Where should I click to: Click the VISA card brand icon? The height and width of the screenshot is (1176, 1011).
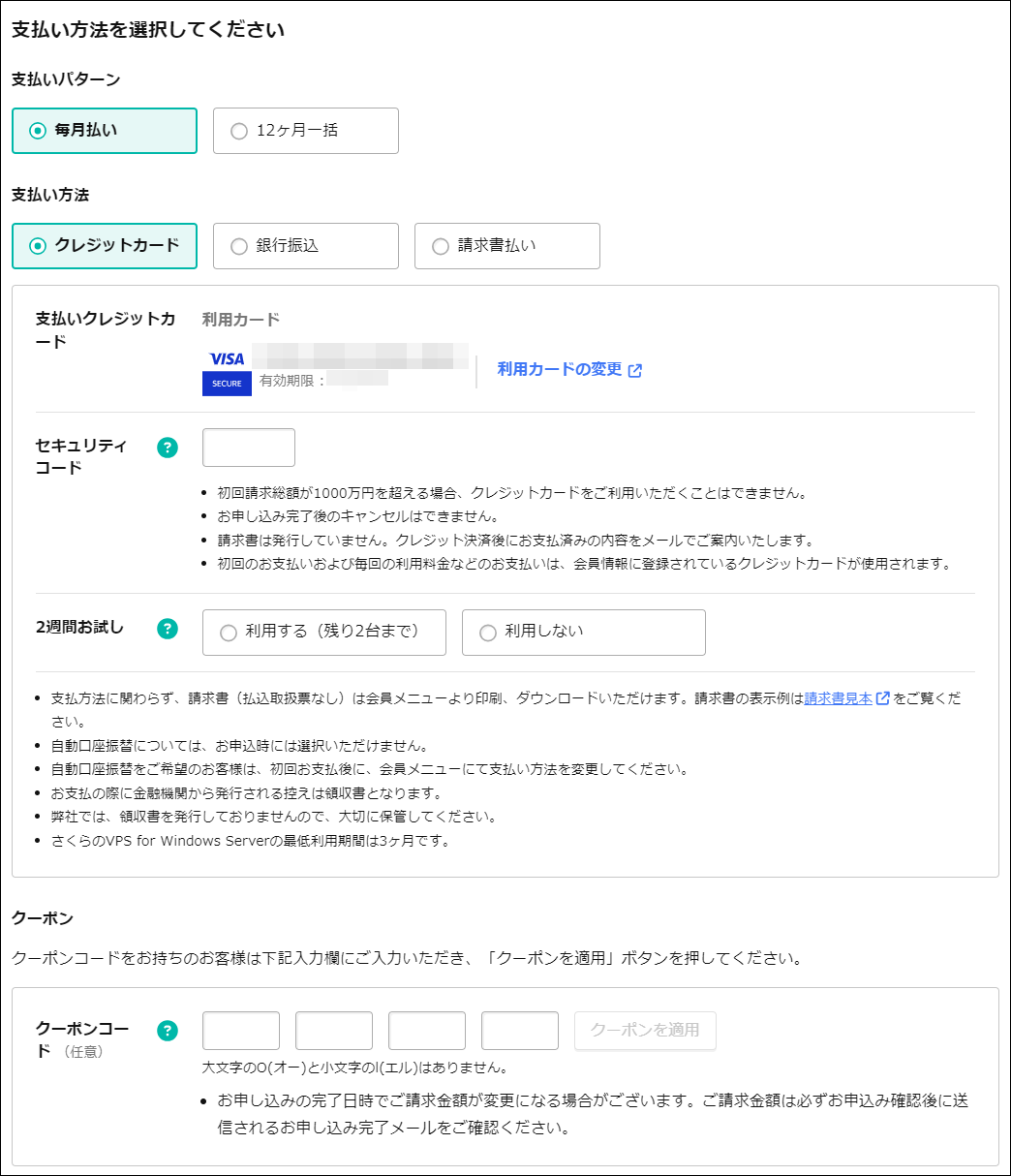(x=226, y=359)
